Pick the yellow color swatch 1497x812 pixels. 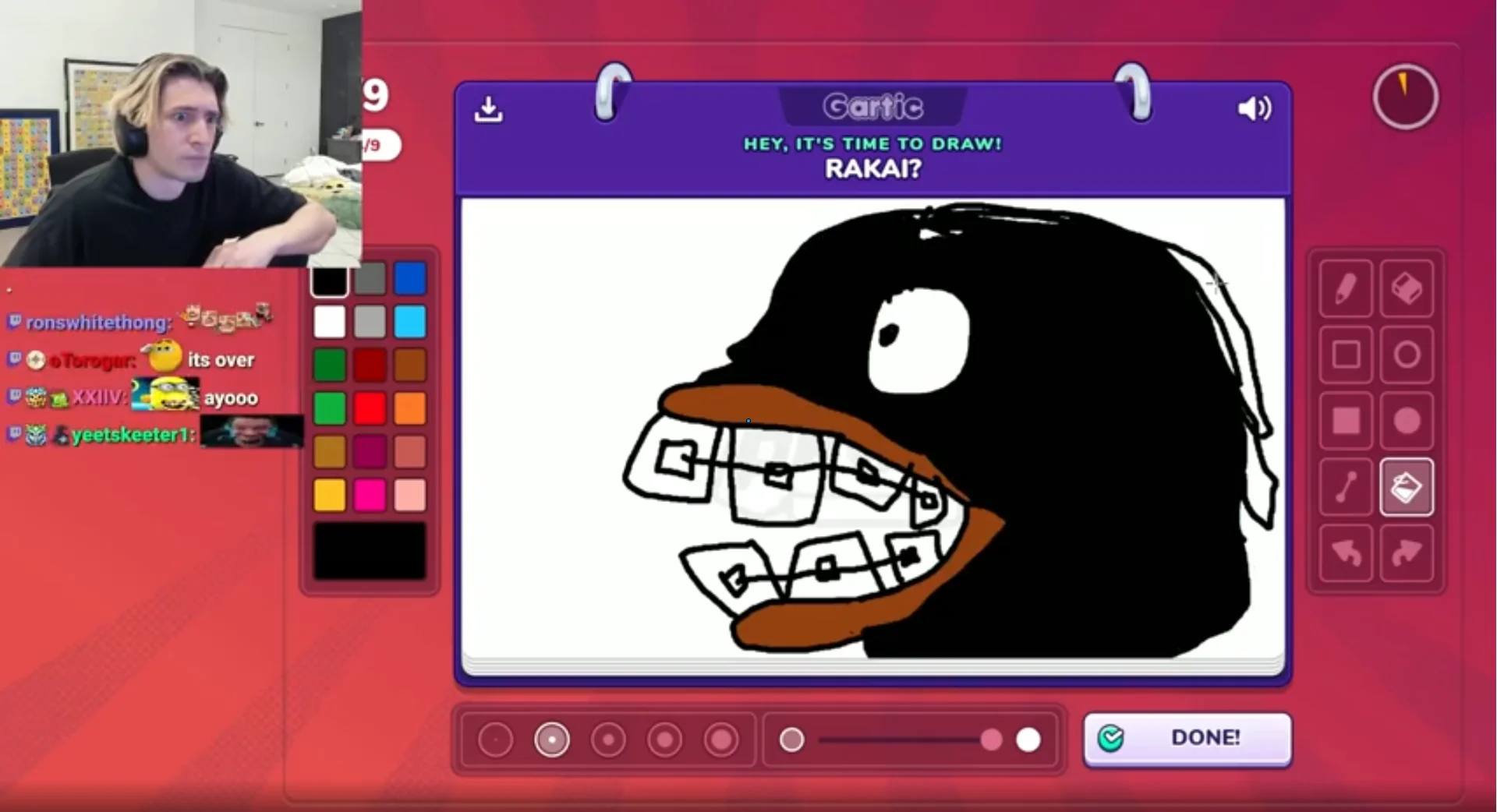coord(330,495)
